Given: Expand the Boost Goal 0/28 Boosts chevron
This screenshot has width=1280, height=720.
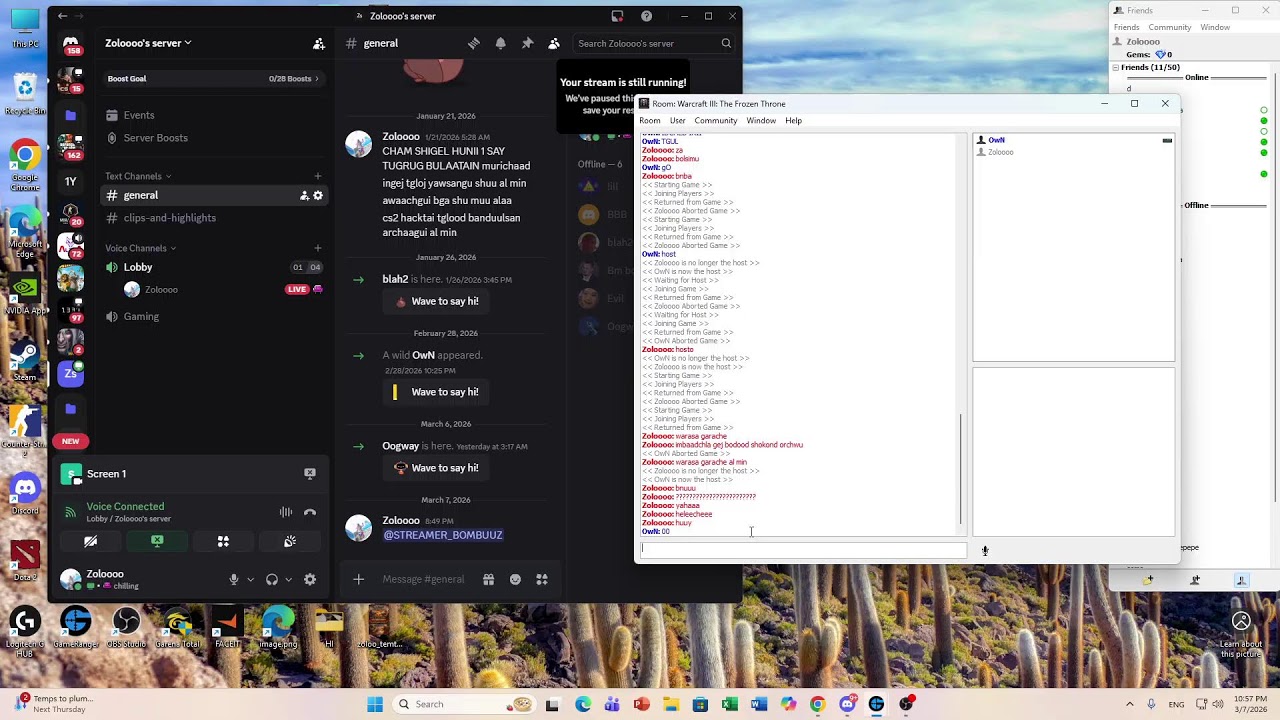Looking at the screenshot, I should tap(317, 79).
